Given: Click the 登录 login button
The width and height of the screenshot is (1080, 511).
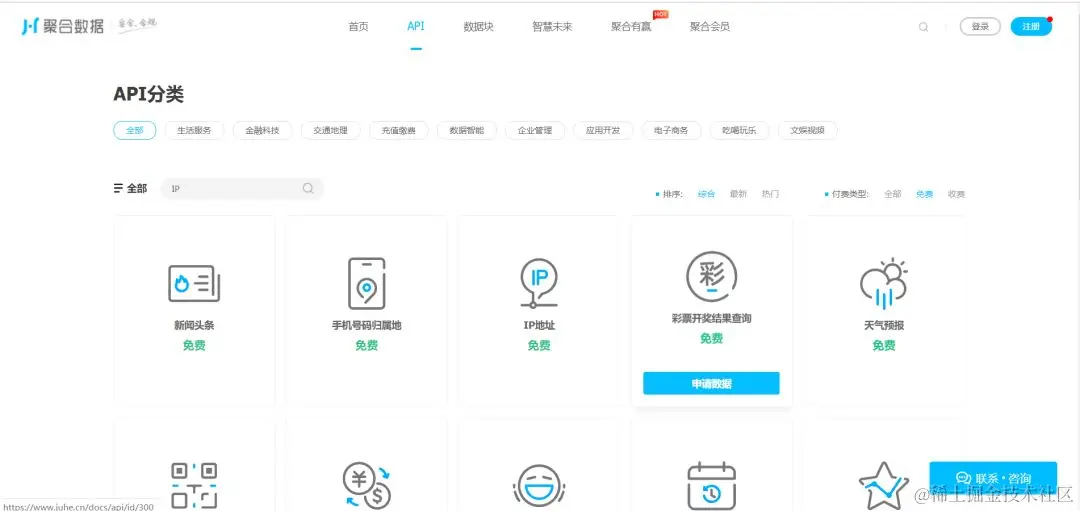Looking at the screenshot, I should coord(980,26).
